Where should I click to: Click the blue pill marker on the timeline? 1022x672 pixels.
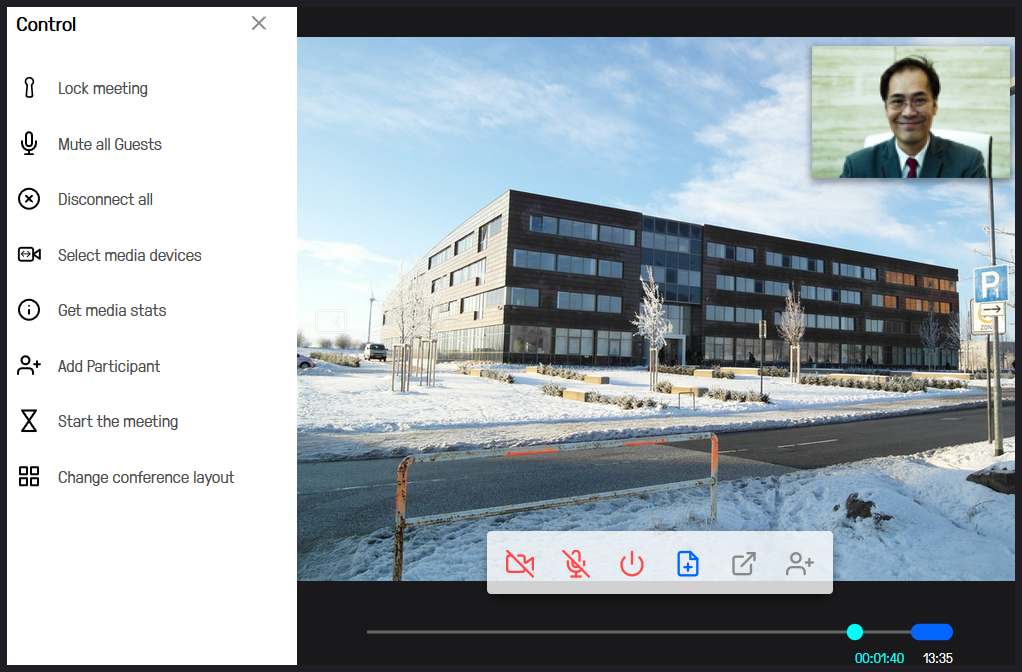coord(931,632)
